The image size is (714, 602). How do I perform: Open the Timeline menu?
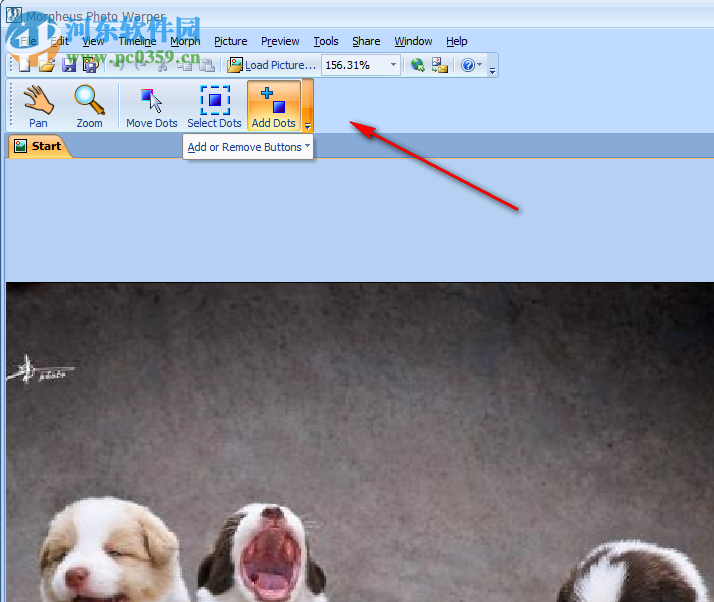[x=138, y=41]
